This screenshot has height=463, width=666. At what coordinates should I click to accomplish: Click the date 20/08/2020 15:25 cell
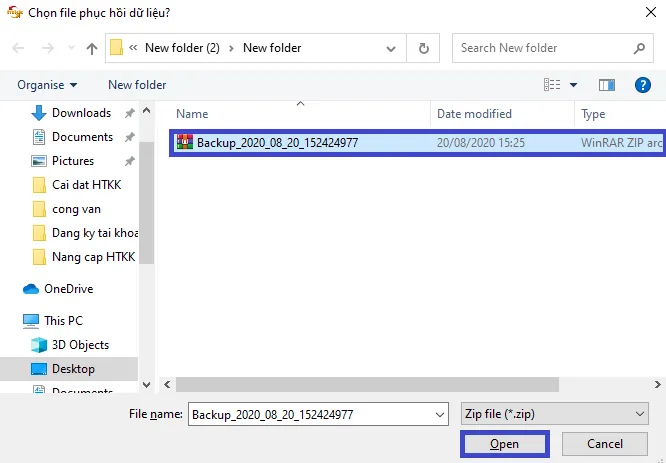pos(481,143)
